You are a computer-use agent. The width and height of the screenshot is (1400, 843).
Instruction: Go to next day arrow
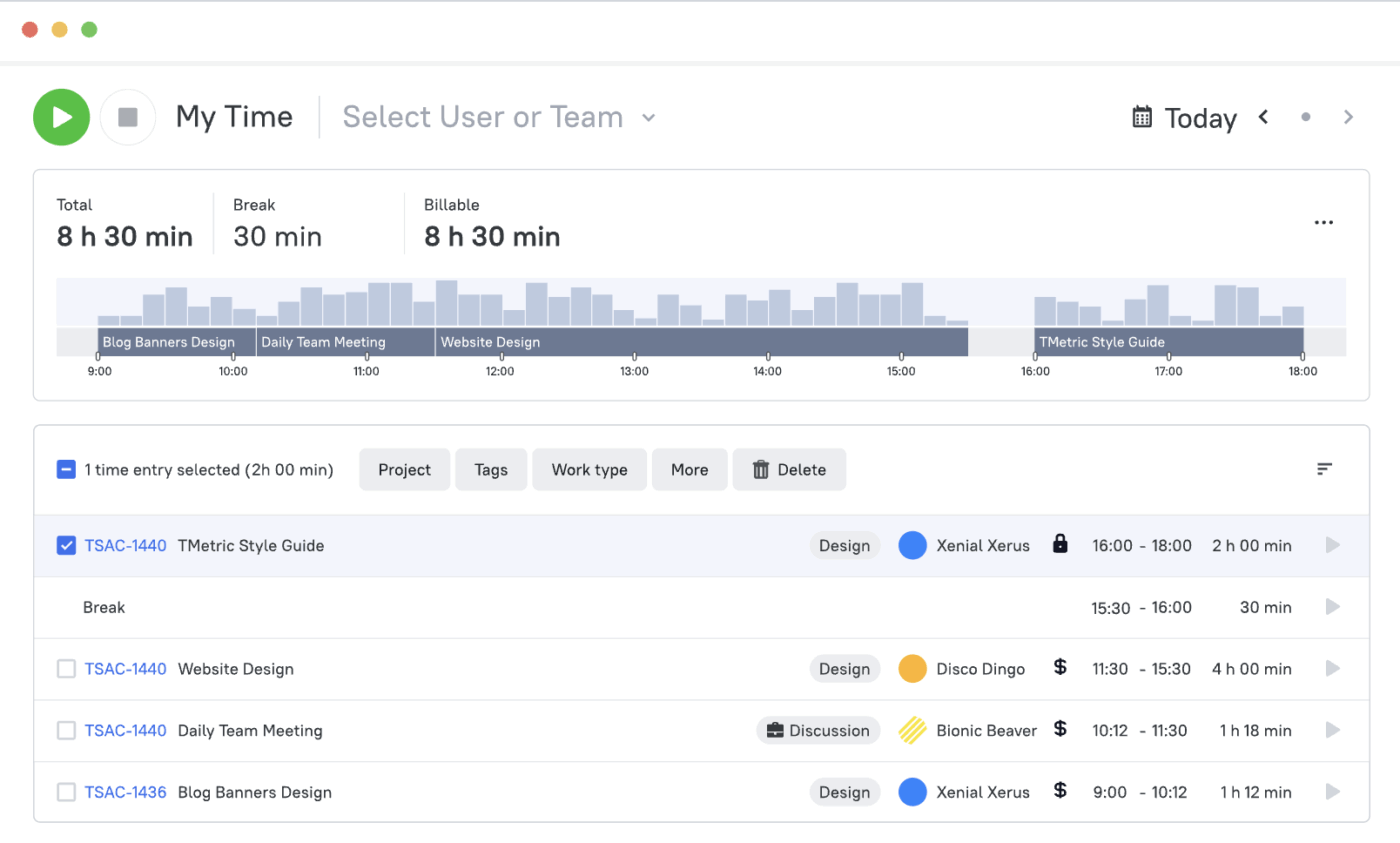pyautogui.click(x=1348, y=117)
